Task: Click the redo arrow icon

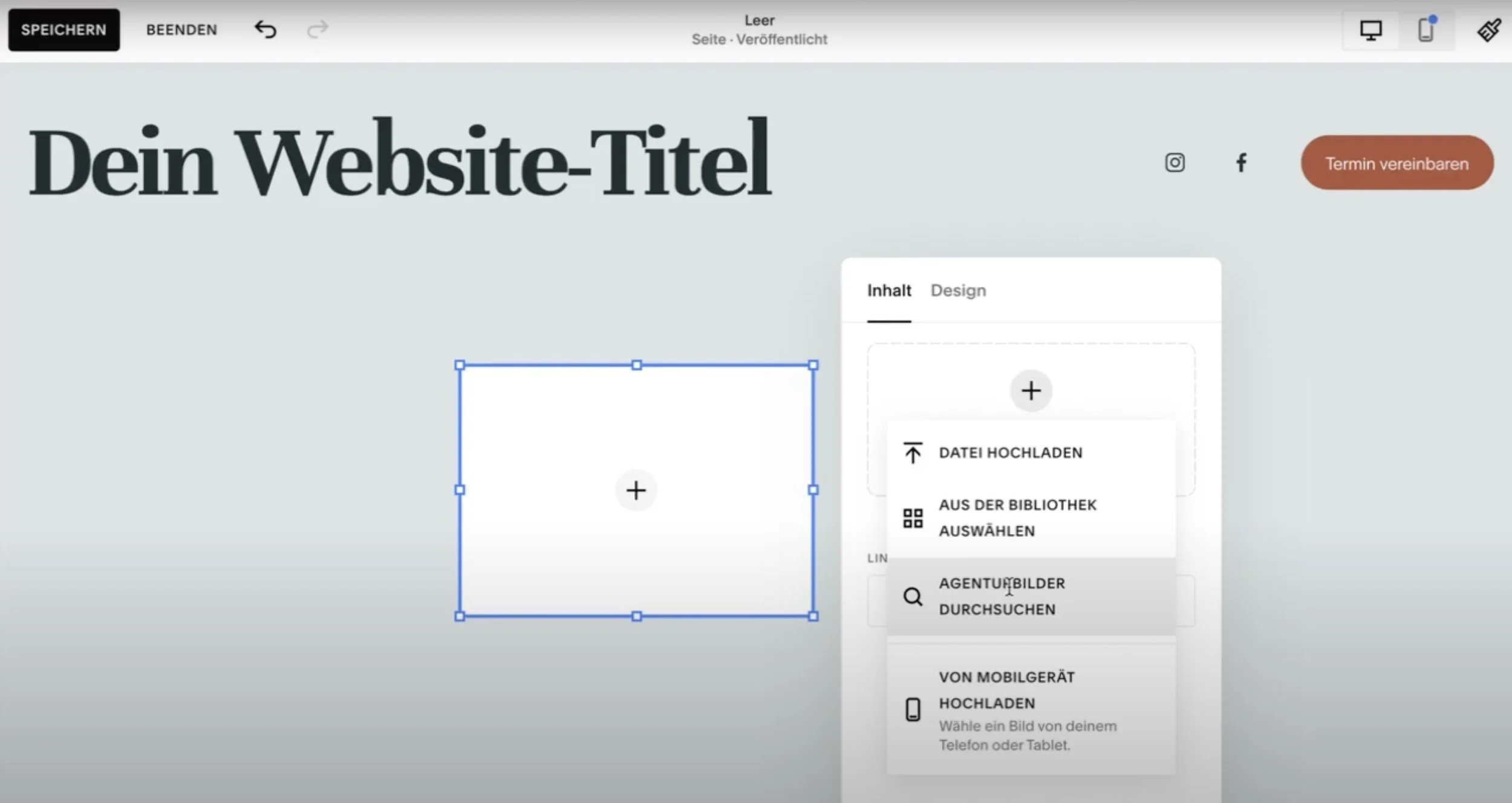Action: tap(318, 29)
